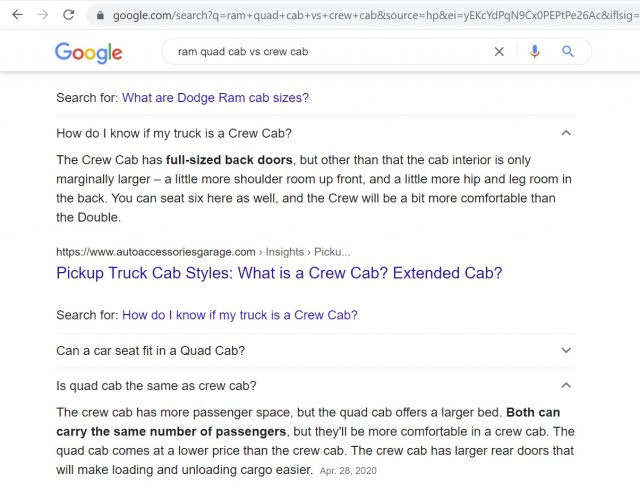The image size is (640, 491).
Task: Go back using the browser back arrow
Action: coord(18,15)
